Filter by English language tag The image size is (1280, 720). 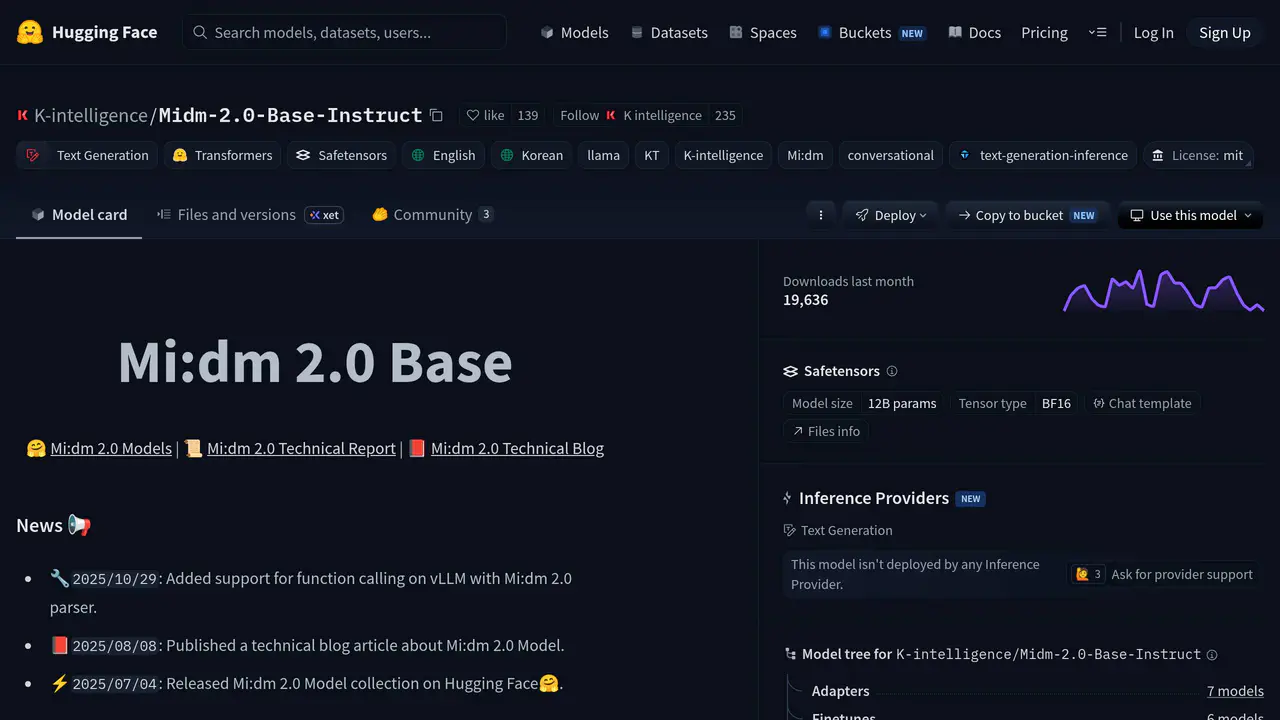(443, 155)
